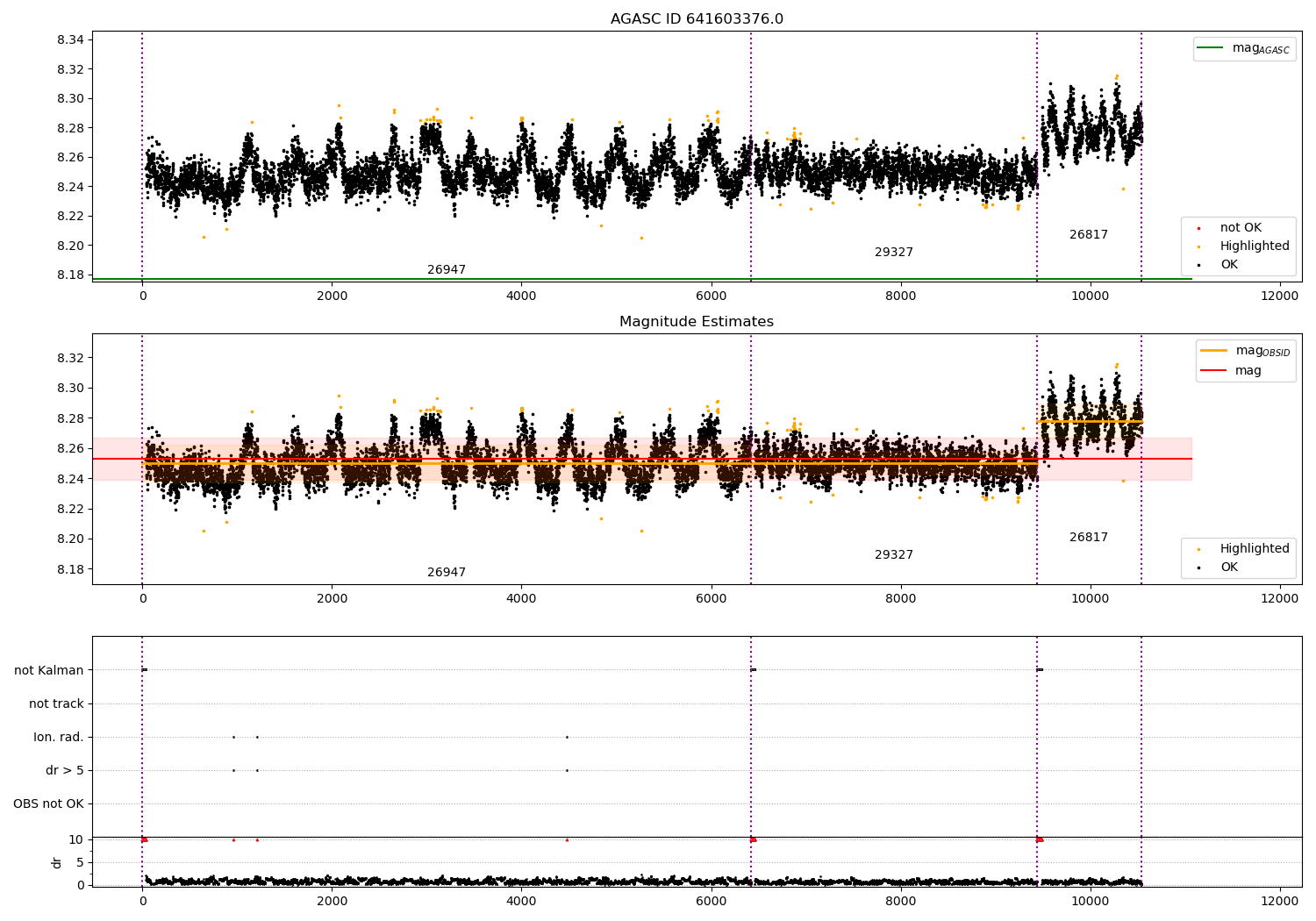Viewport: 1316px width, 921px height.
Task: Click the 'OBS not OK' axis label
Action: (x=48, y=803)
